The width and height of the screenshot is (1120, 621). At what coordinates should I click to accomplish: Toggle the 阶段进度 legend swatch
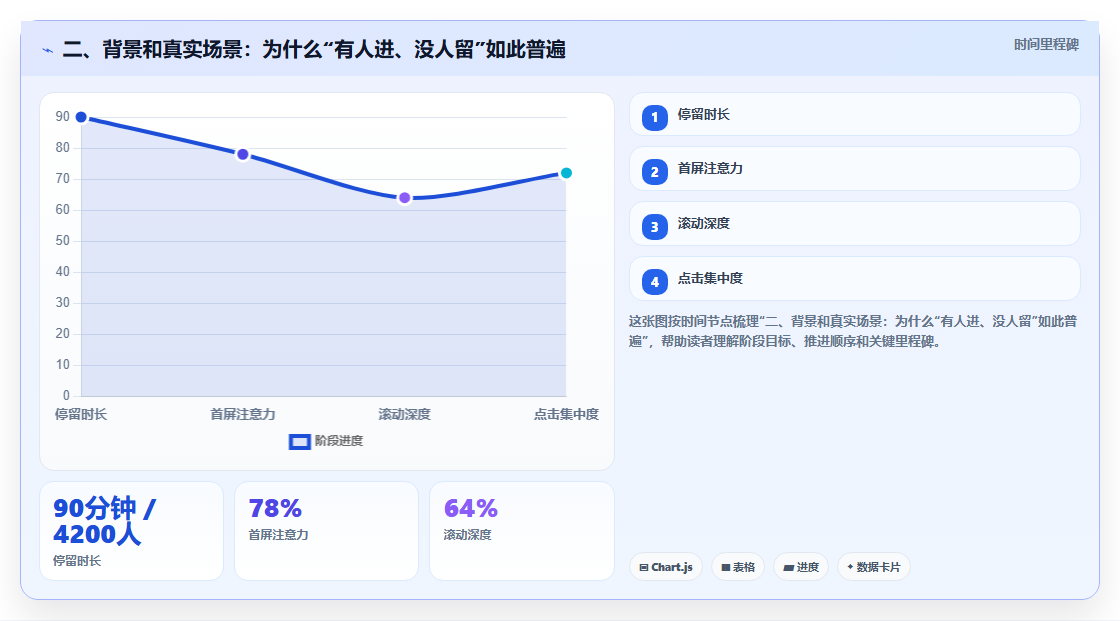click(x=299, y=442)
